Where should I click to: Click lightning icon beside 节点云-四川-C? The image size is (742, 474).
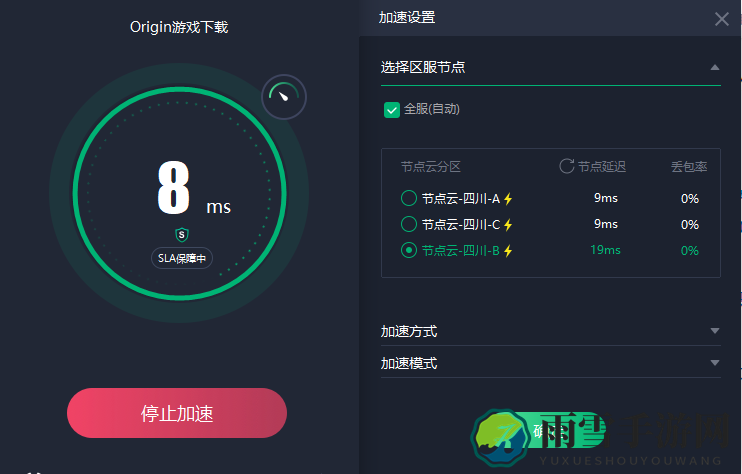[508, 225]
